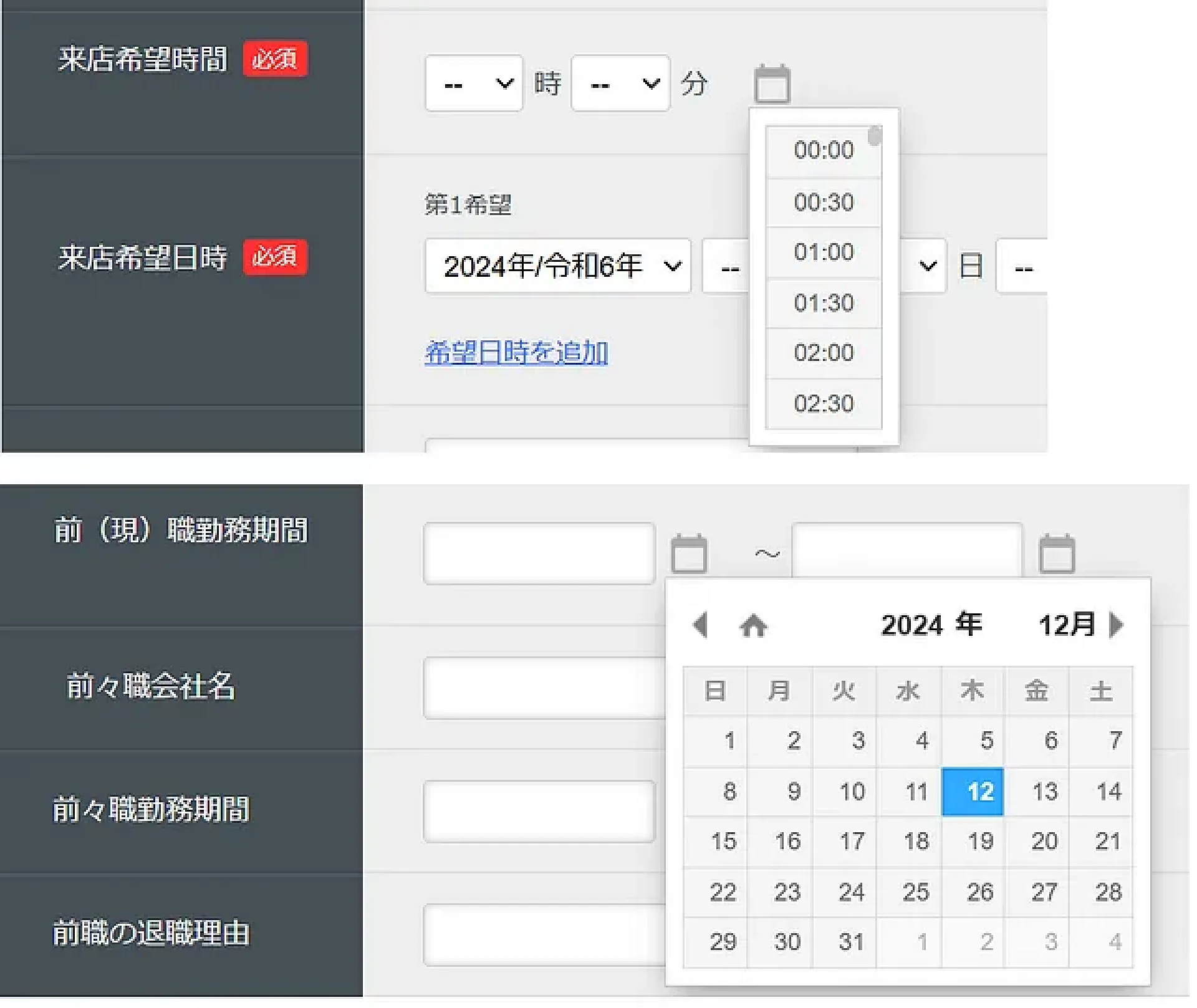Choose 00:00 in the time list
Image resolution: width=1197 pixels, height=1008 pixels.
point(823,150)
